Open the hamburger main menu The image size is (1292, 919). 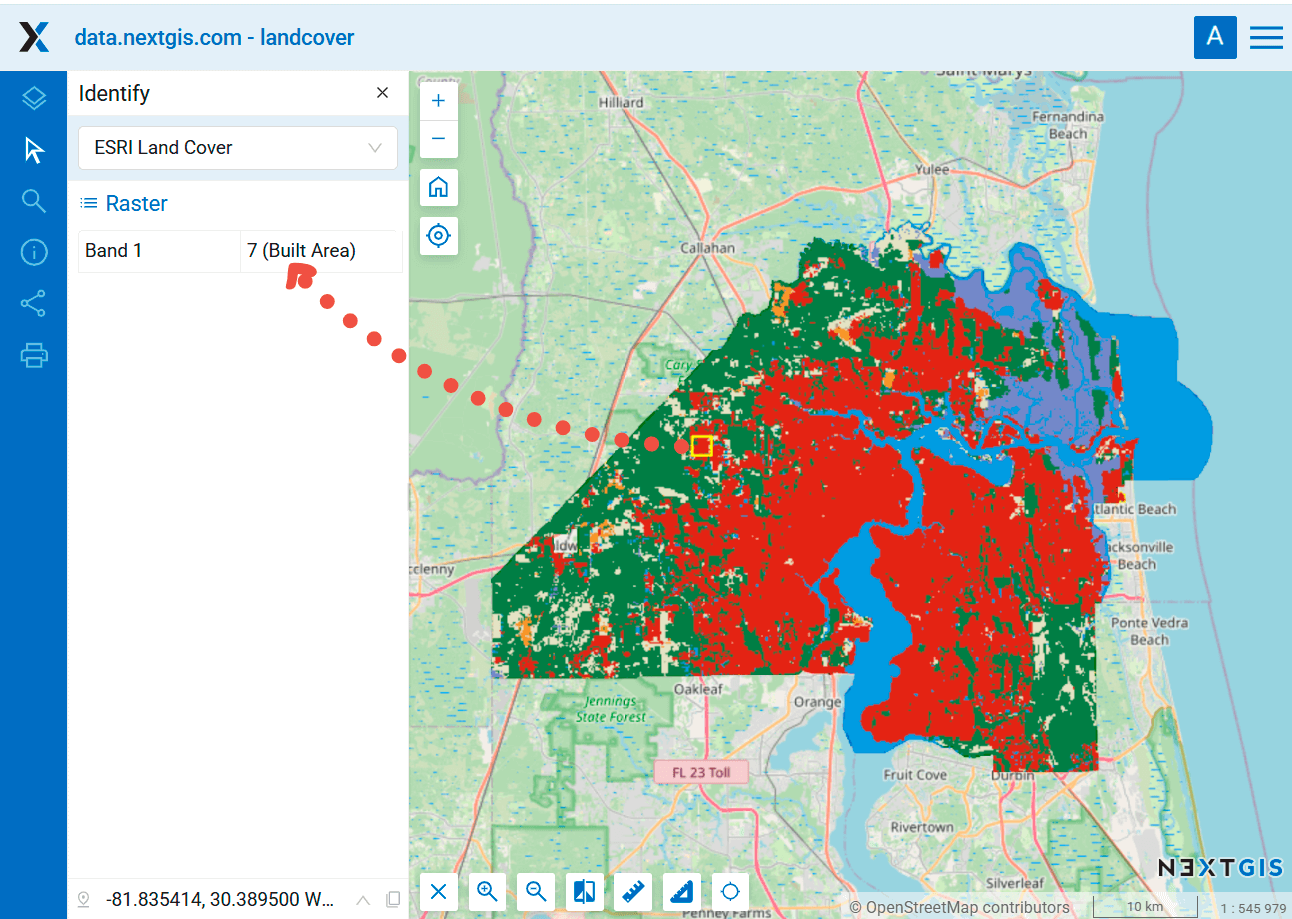(1266, 38)
